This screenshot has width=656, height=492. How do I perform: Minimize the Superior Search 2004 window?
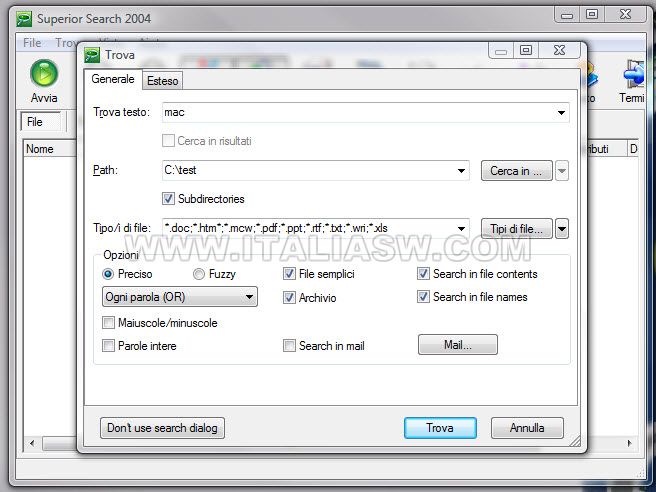click(x=567, y=15)
